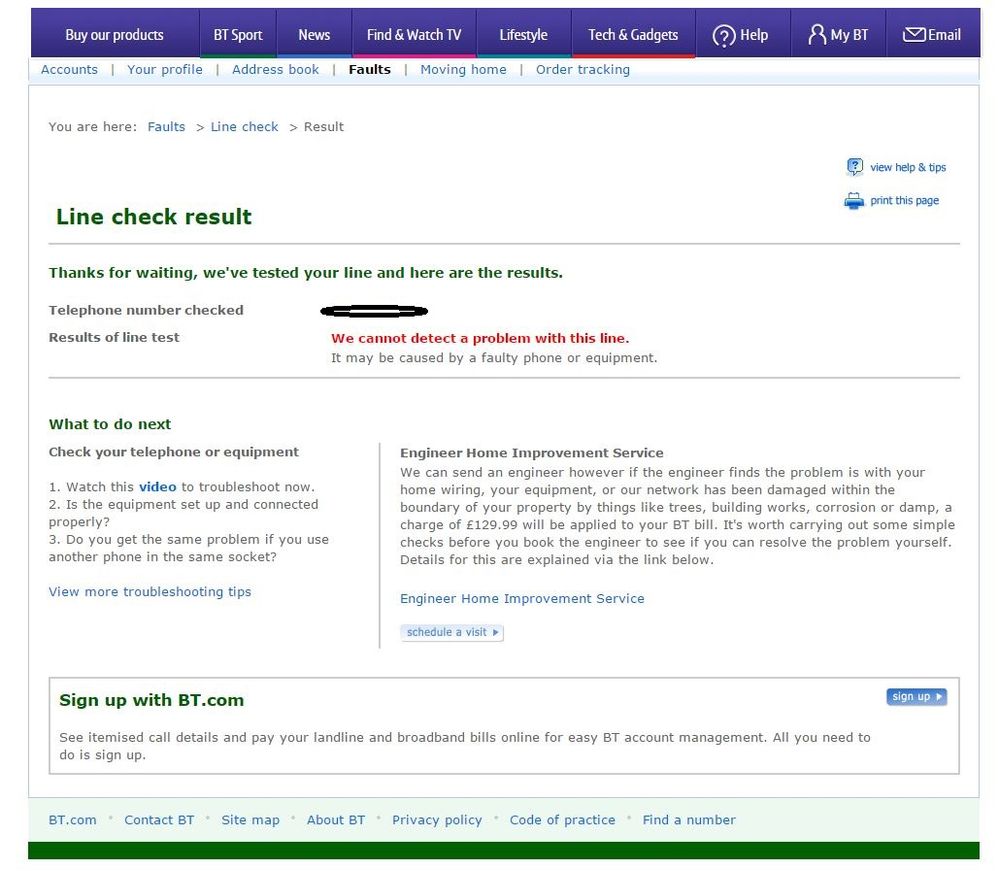Open the view help & tips link

(908, 168)
